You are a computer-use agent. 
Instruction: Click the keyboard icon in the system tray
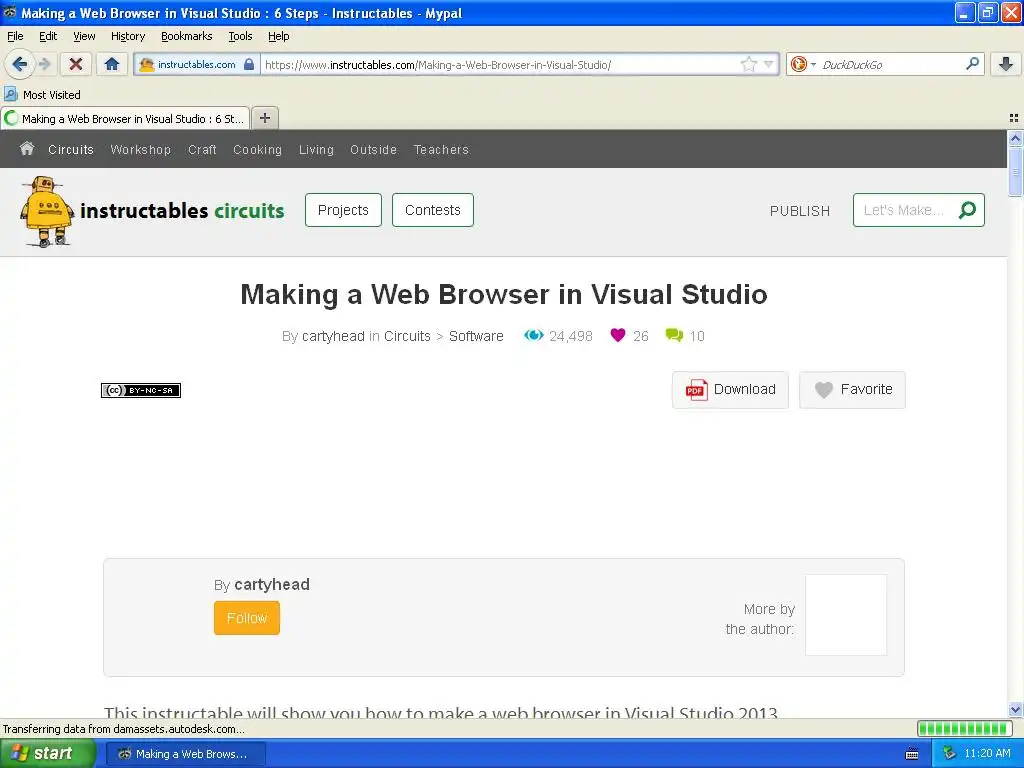coord(912,754)
